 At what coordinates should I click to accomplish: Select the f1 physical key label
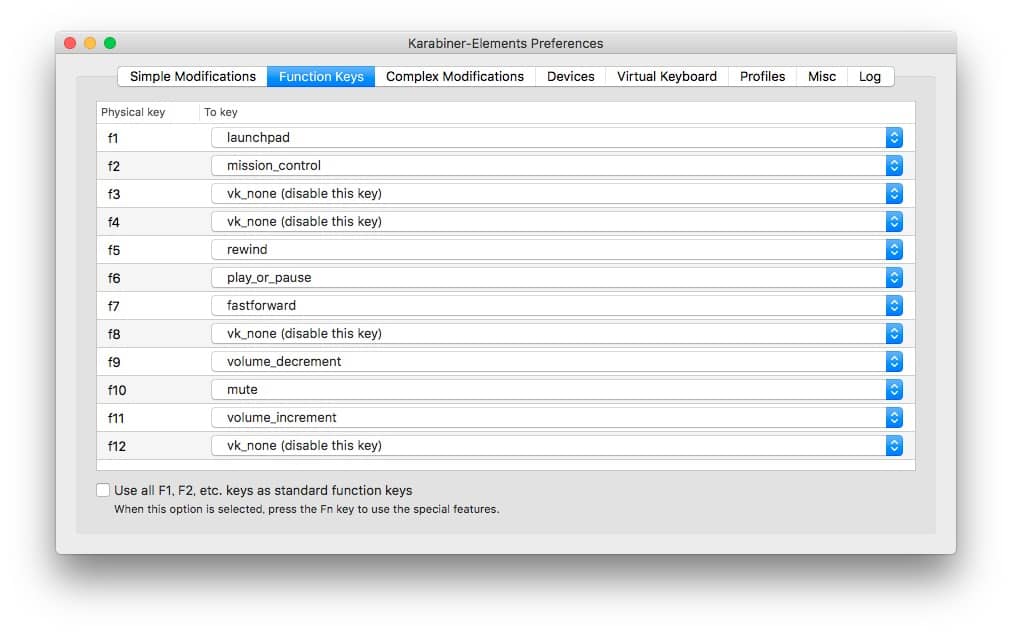(113, 138)
